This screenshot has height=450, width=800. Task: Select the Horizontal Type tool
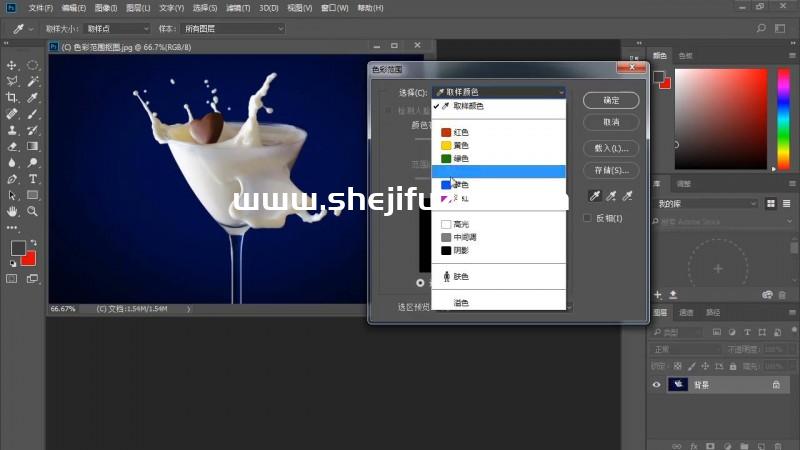(32, 179)
